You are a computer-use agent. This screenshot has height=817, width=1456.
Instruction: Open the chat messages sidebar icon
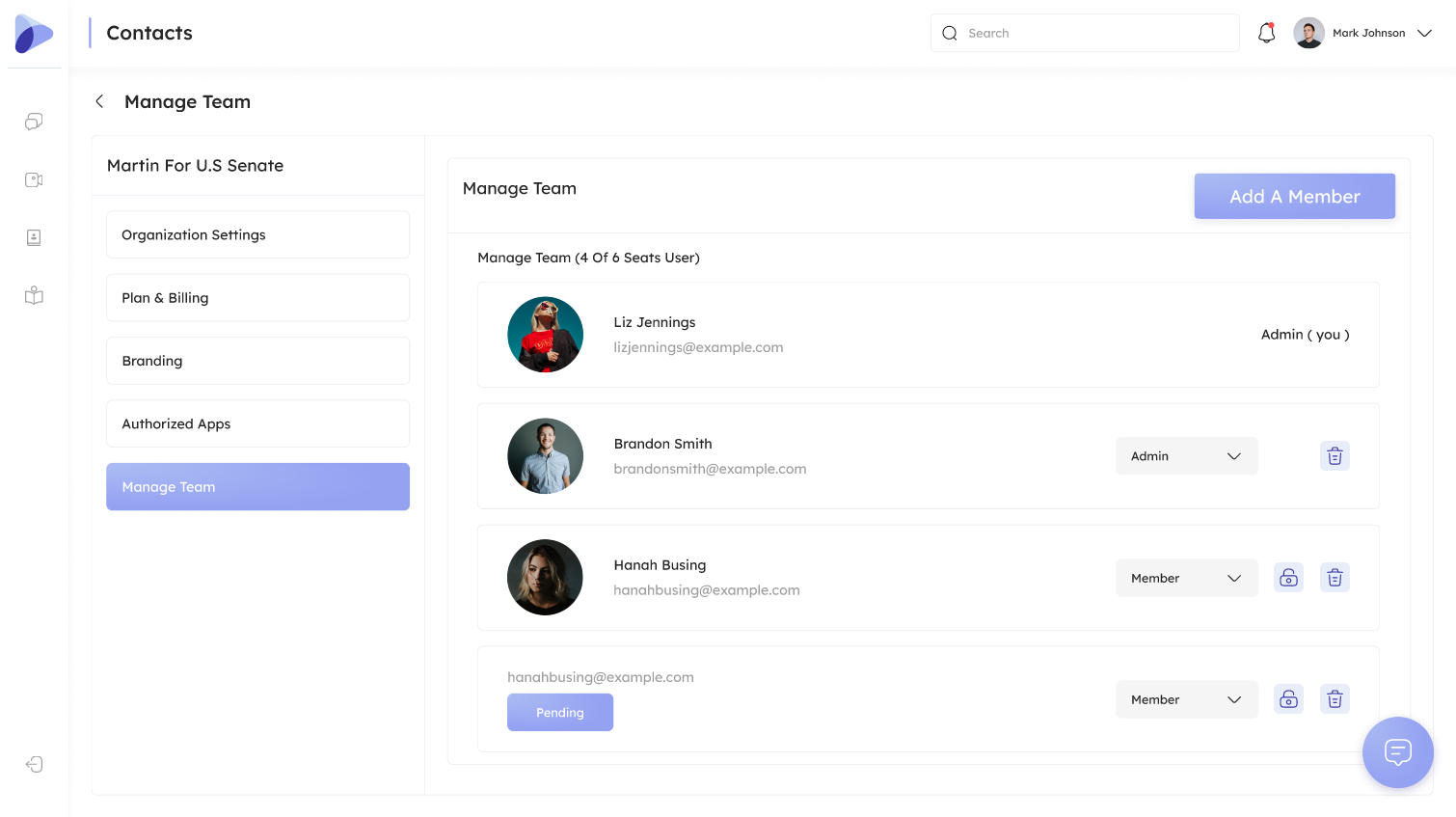tap(34, 122)
